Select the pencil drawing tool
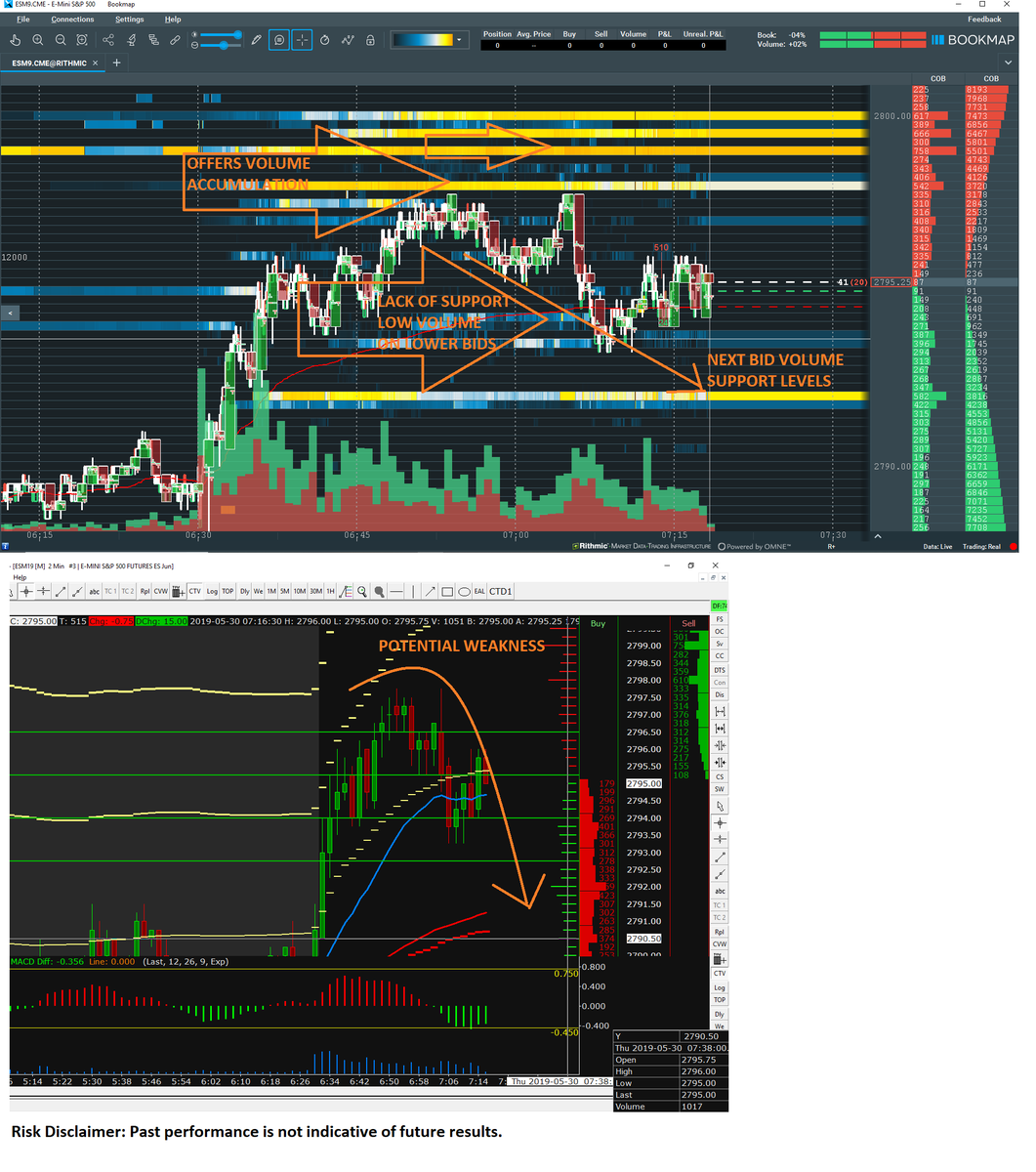The width and height of the screenshot is (1036, 1172). click(x=255, y=39)
